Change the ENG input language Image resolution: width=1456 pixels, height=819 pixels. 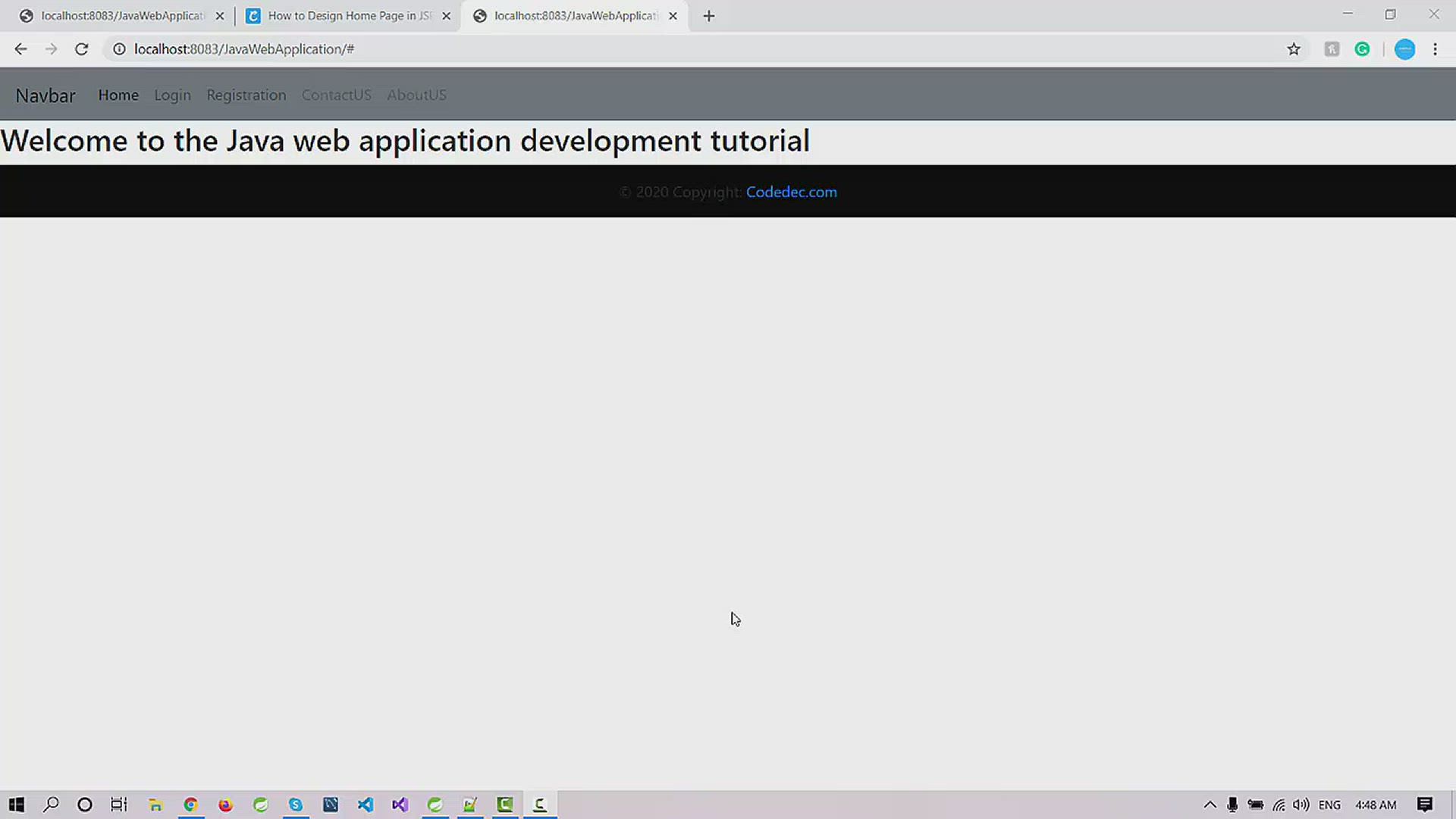[x=1329, y=805]
